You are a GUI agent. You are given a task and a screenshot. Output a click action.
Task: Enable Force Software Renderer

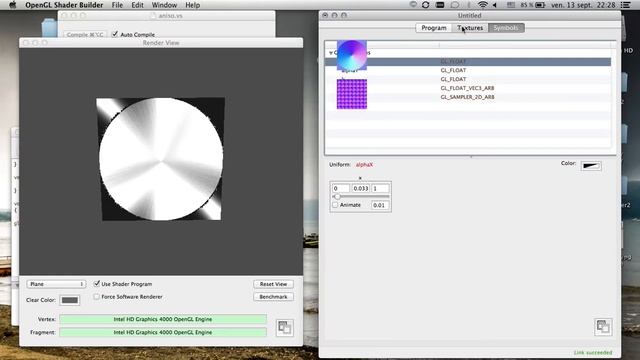[97, 296]
